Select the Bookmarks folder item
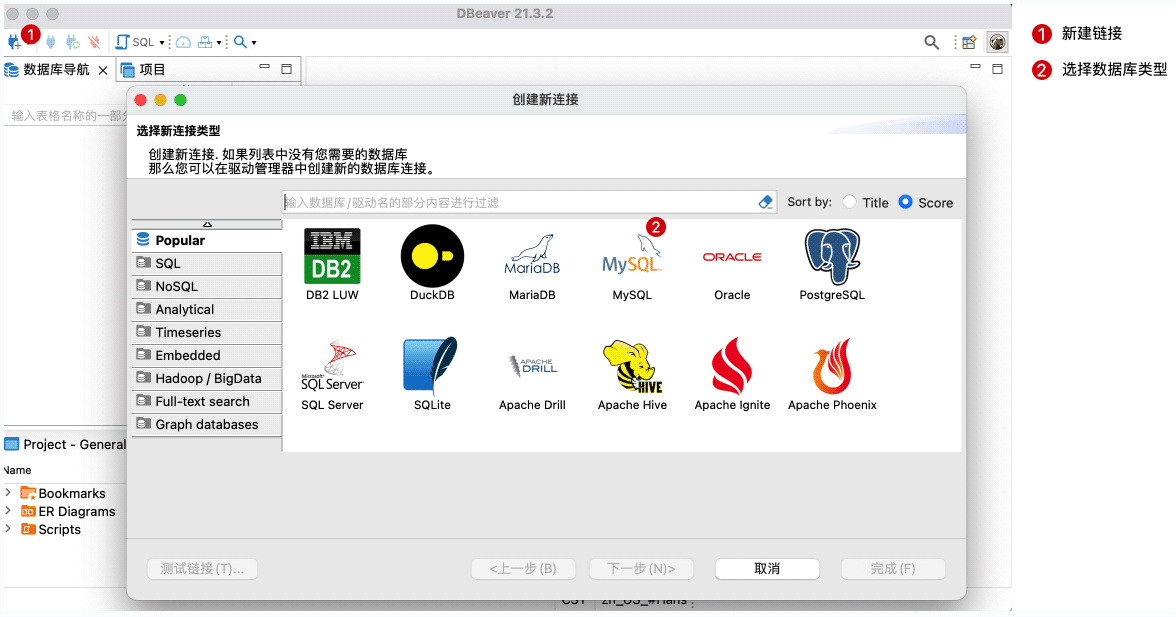1176x617 pixels. [63, 493]
